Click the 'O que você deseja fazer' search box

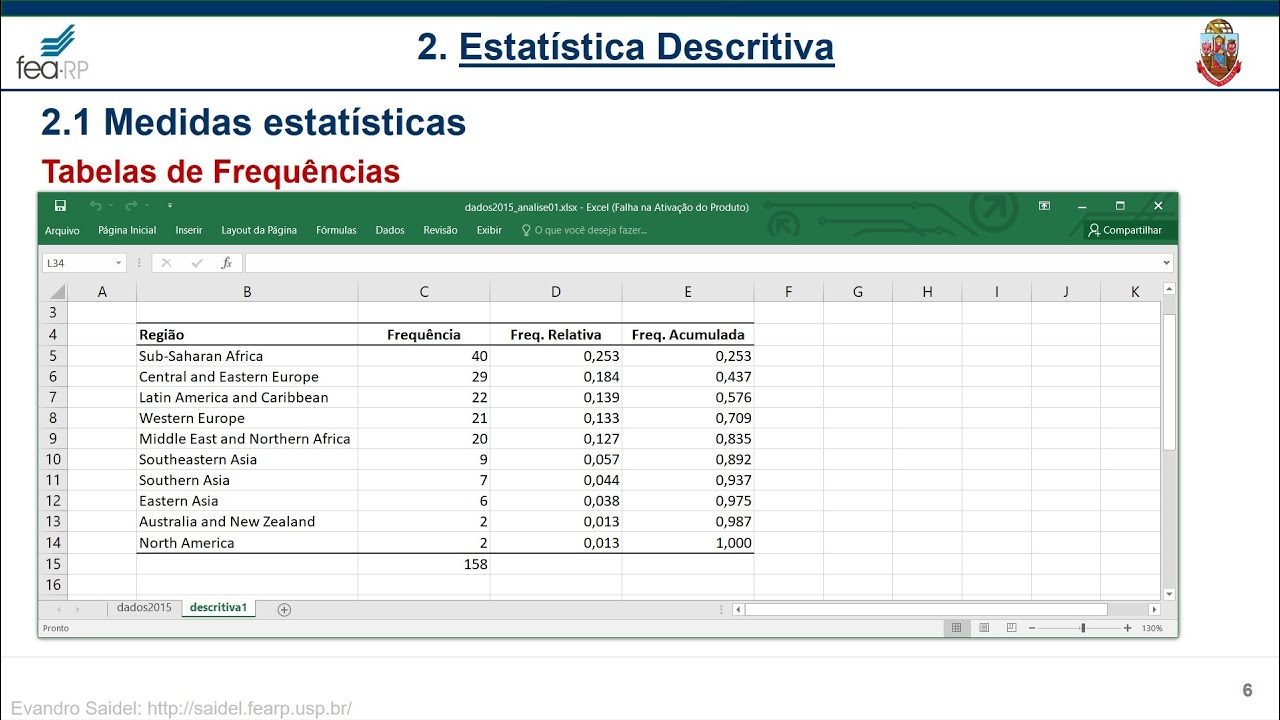584,230
